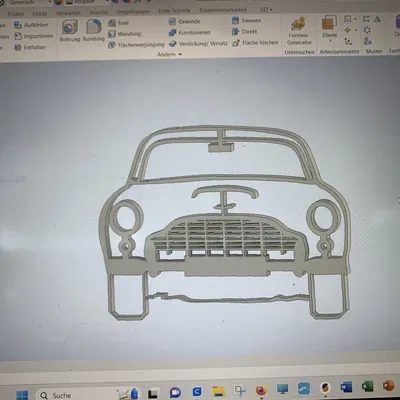Click the rectangular pattern icon in Muster
Viewport: 400px width, 400px height.
(x=366, y=19)
